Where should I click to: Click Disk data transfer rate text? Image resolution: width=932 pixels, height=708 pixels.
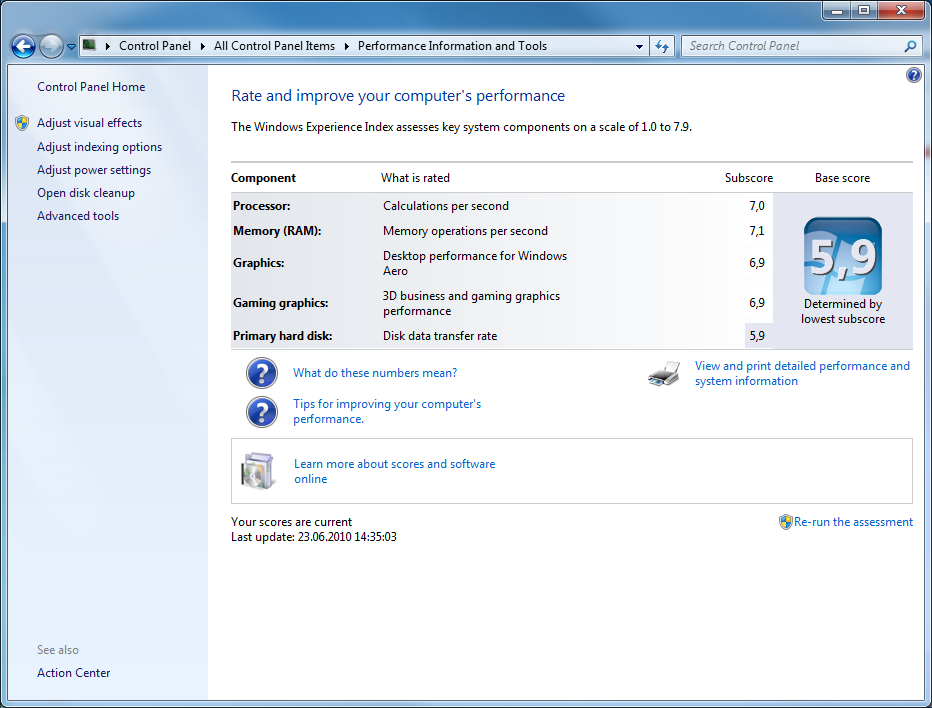pos(440,336)
